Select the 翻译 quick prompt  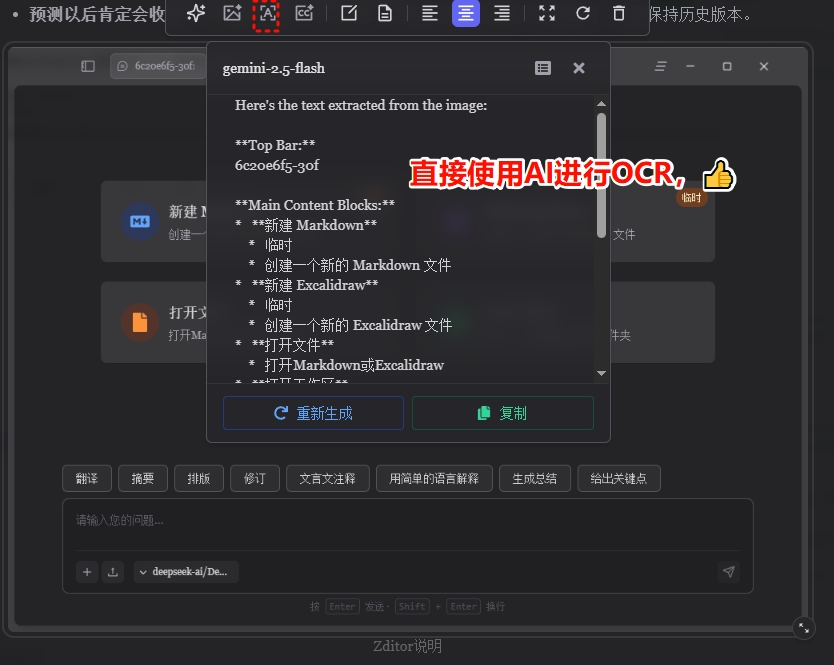click(x=87, y=478)
